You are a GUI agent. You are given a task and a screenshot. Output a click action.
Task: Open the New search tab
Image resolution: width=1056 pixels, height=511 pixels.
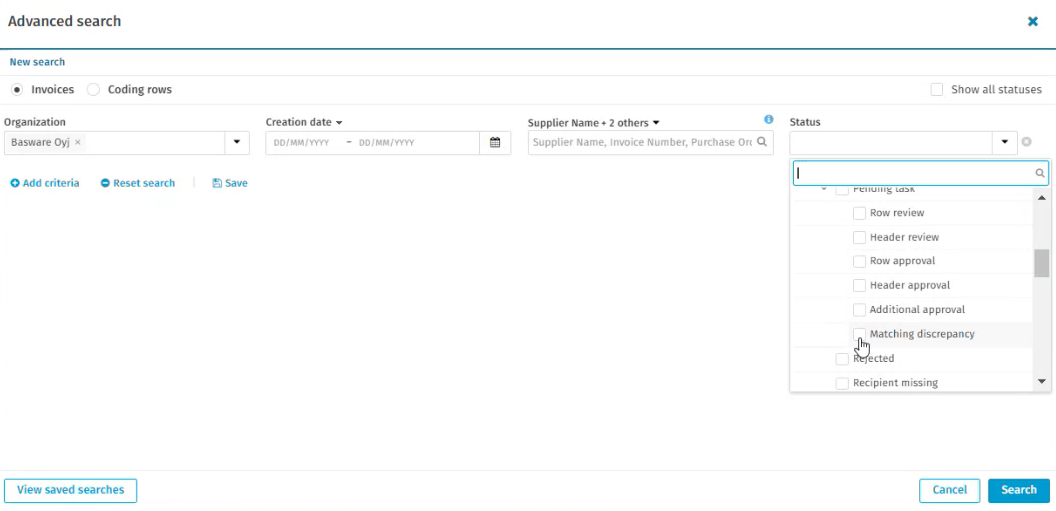pyautogui.click(x=37, y=62)
